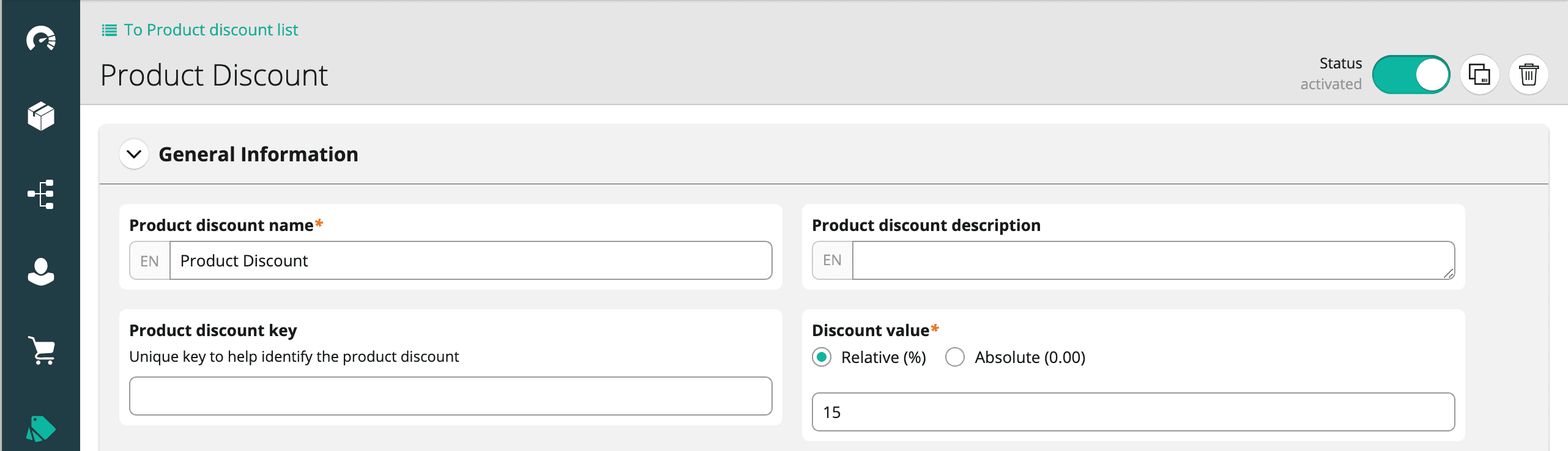
Task: Click the Product discount name field
Action: point(470,261)
